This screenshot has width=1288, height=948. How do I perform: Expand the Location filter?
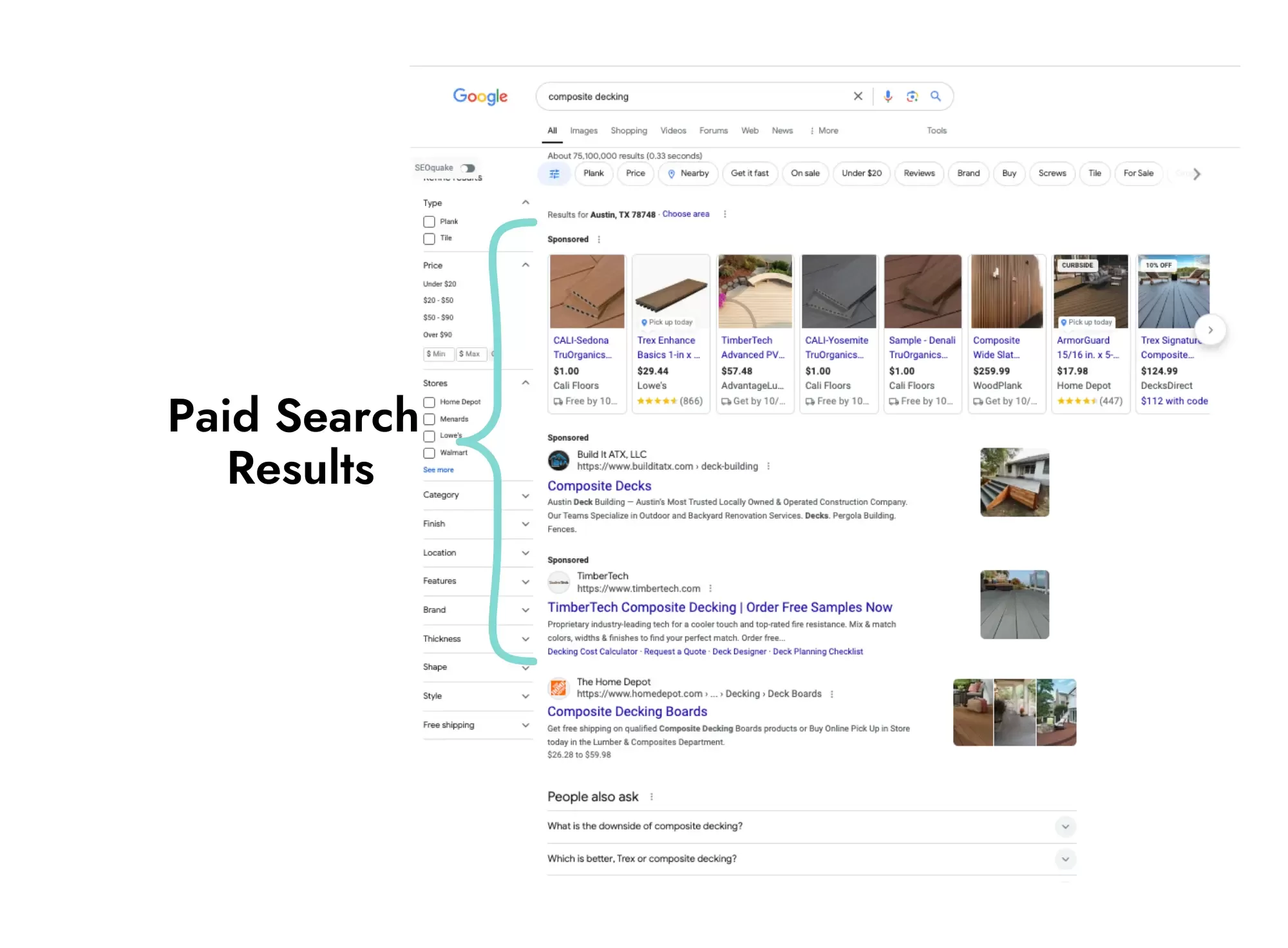[526, 553]
